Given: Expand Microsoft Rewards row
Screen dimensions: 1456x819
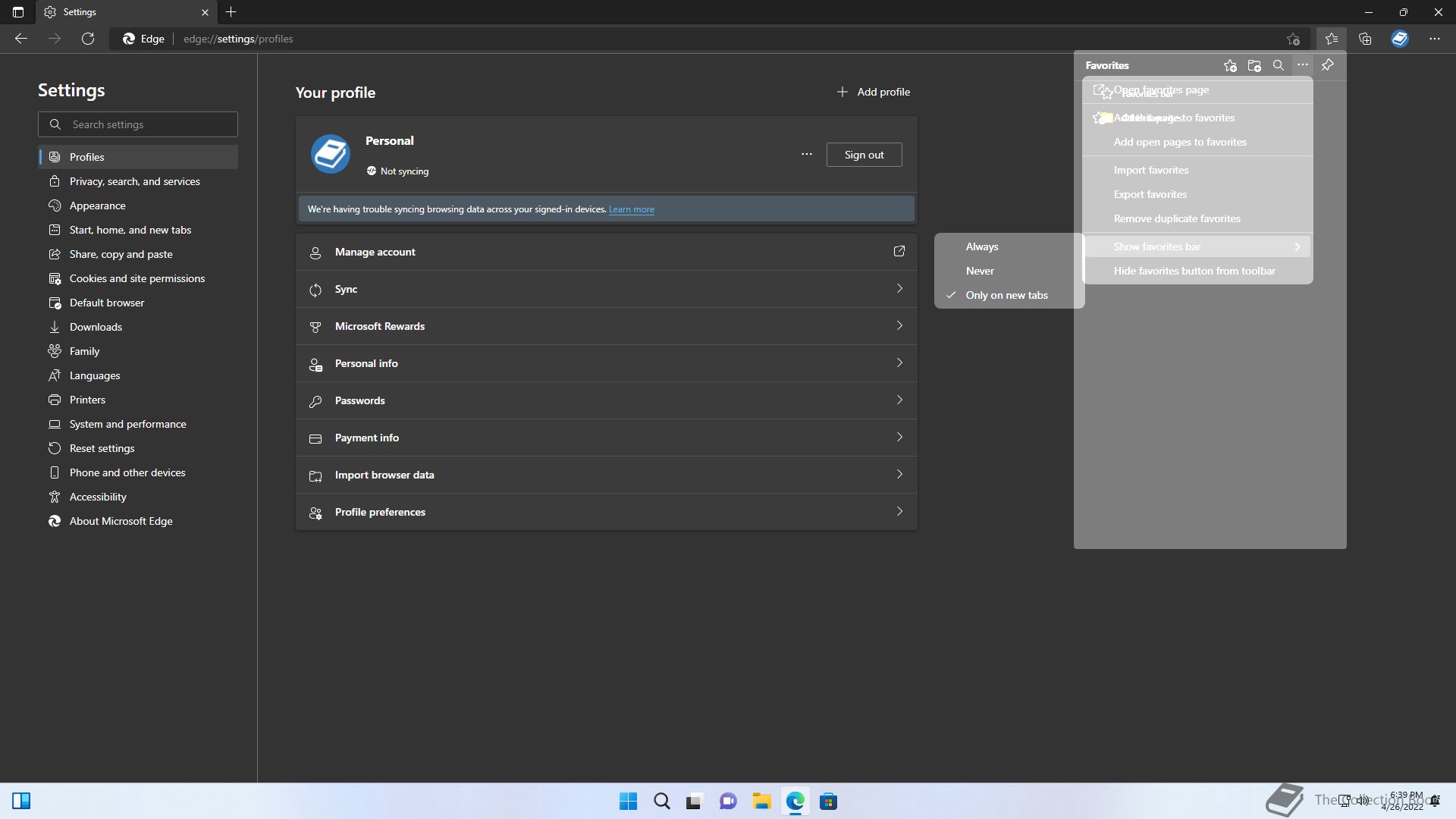Looking at the screenshot, I should 607,326.
